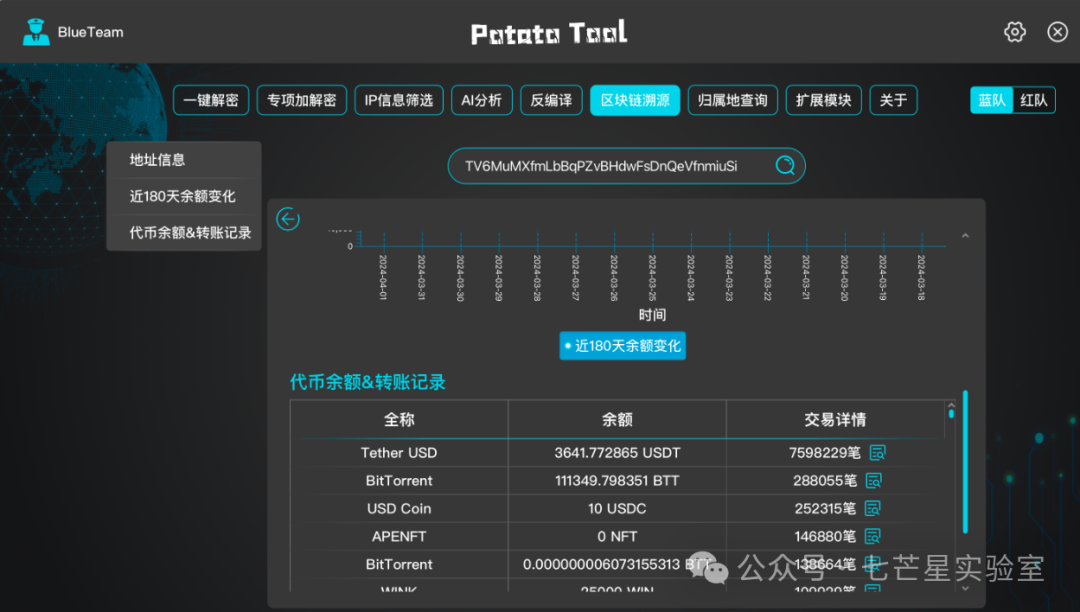Open the 专项加解密 tab
The width and height of the screenshot is (1080, 612).
pyautogui.click(x=302, y=101)
